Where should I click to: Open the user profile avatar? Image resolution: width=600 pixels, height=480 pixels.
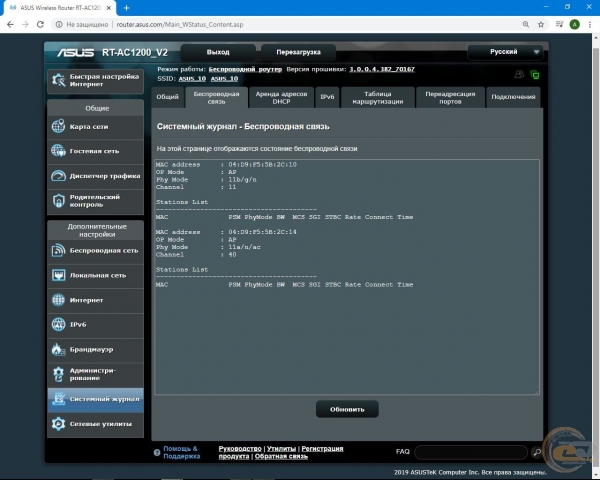click(574, 24)
